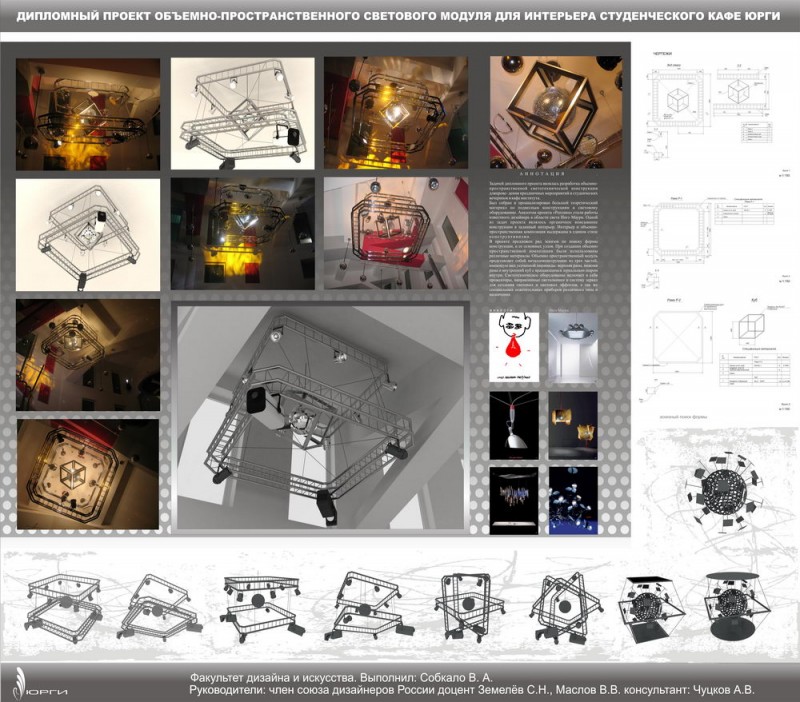Open the poster thumbnail with face and red drop
The height and width of the screenshot is (702, 800).
[x=514, y=347]
